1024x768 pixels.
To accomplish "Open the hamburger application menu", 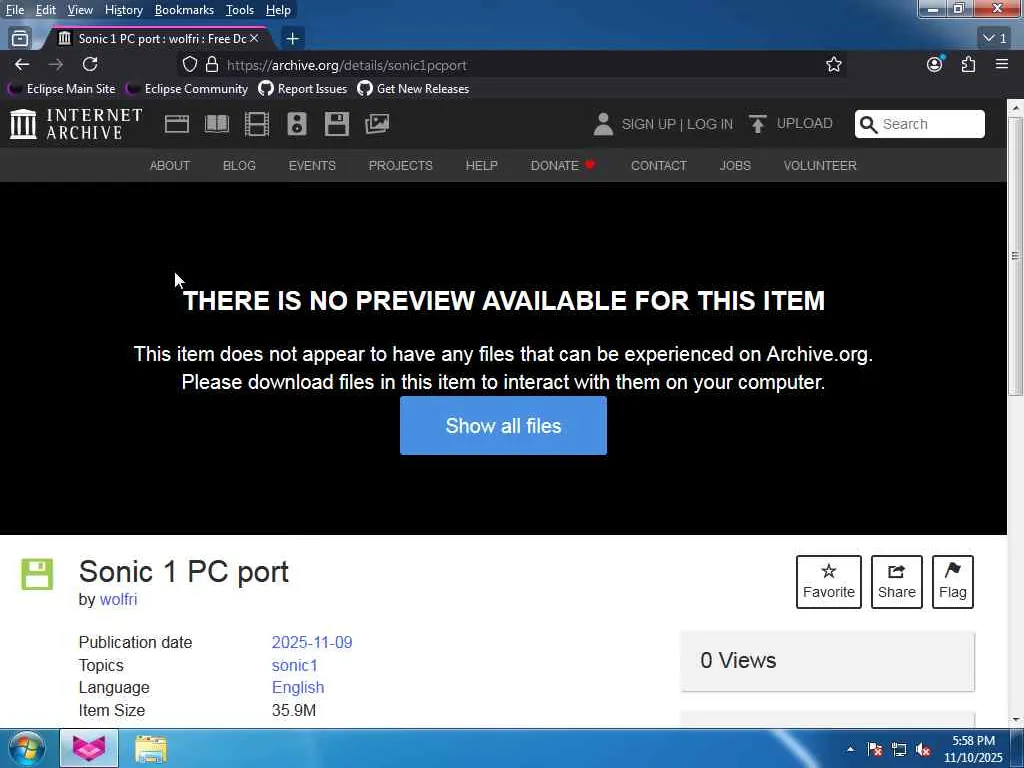I will [x=1002, y=64].
